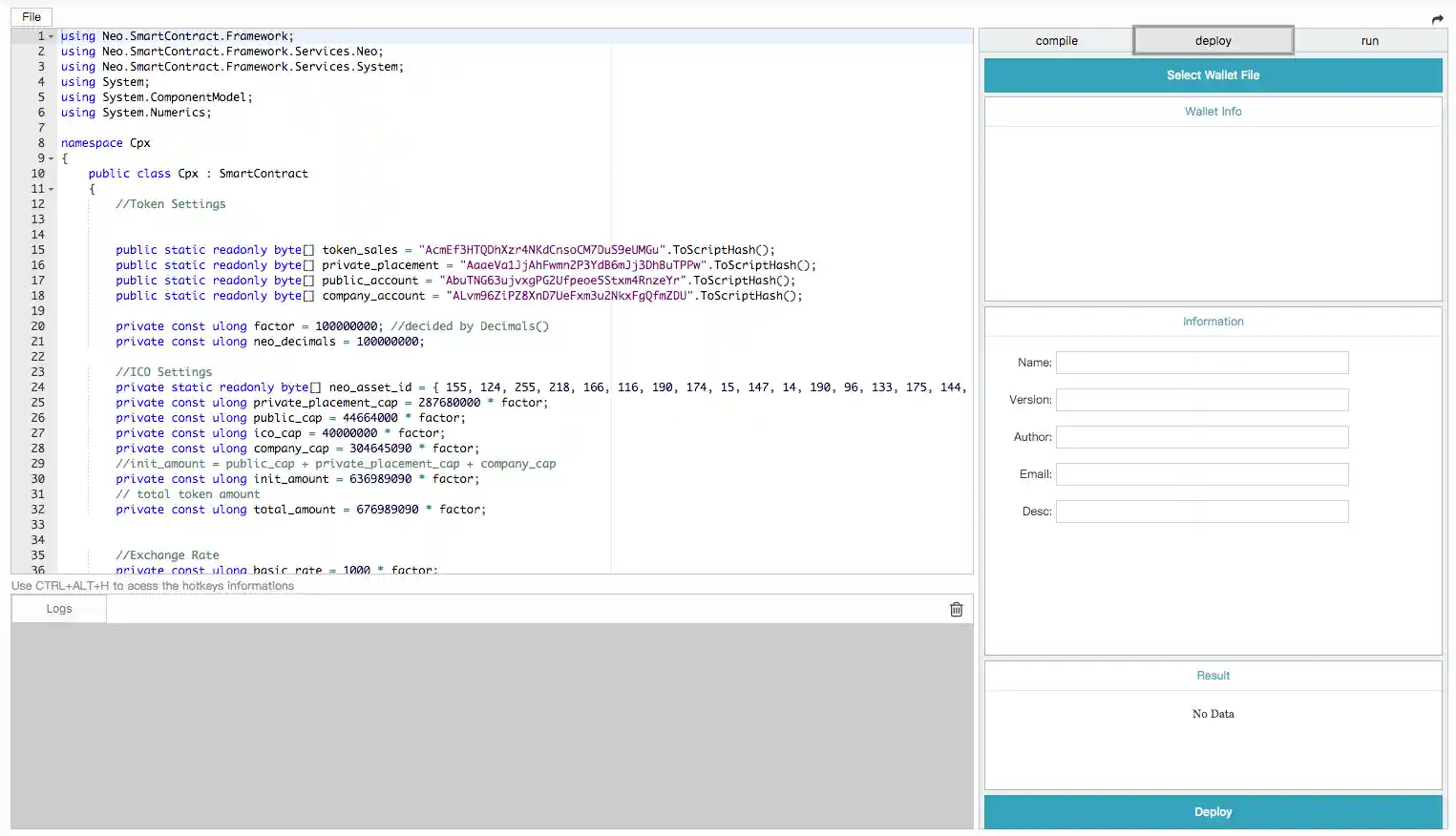Viewport: 1456px width, 836px height.
Task: Focus the Version input field
Action: pyautogui.click(x=1202, y=400)
